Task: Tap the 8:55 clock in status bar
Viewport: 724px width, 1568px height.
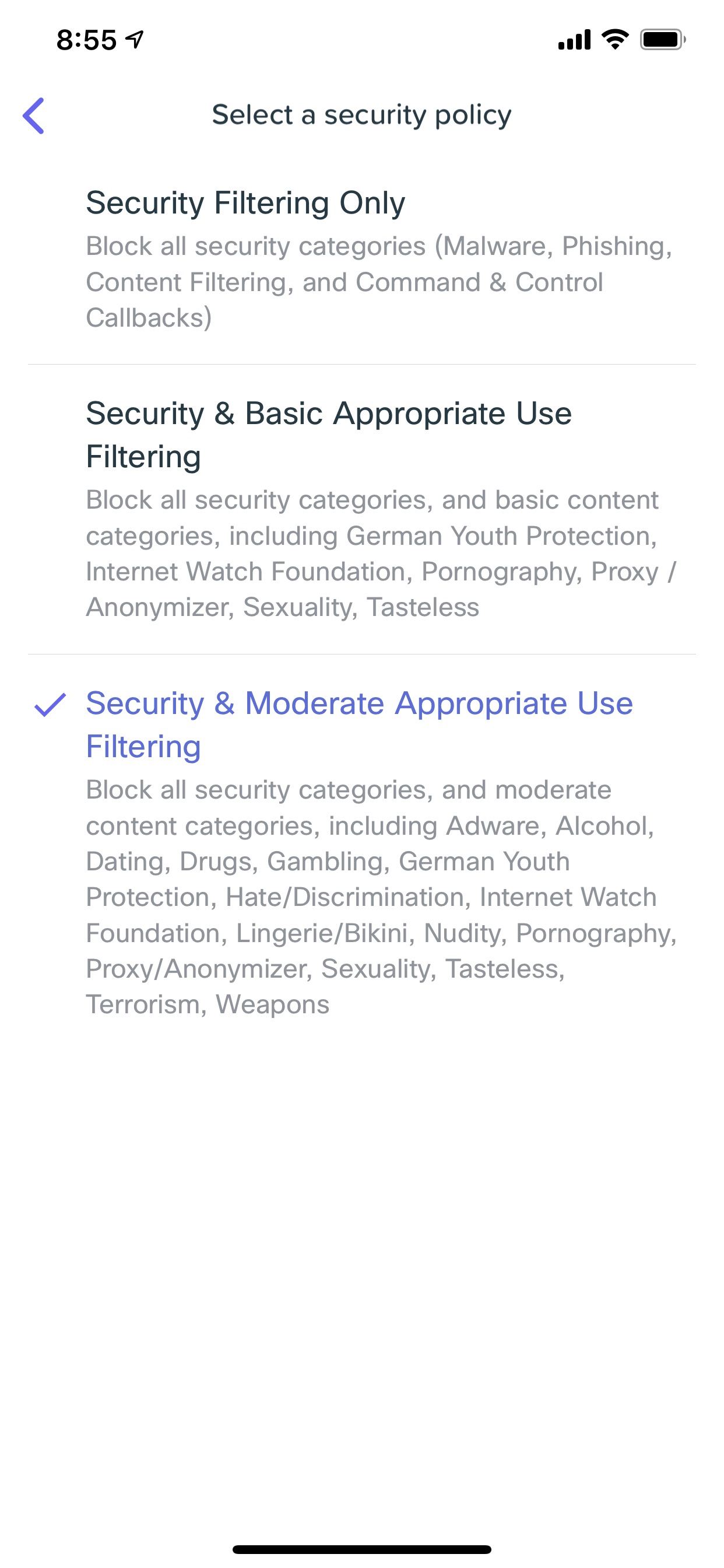Action: (86, 40)
